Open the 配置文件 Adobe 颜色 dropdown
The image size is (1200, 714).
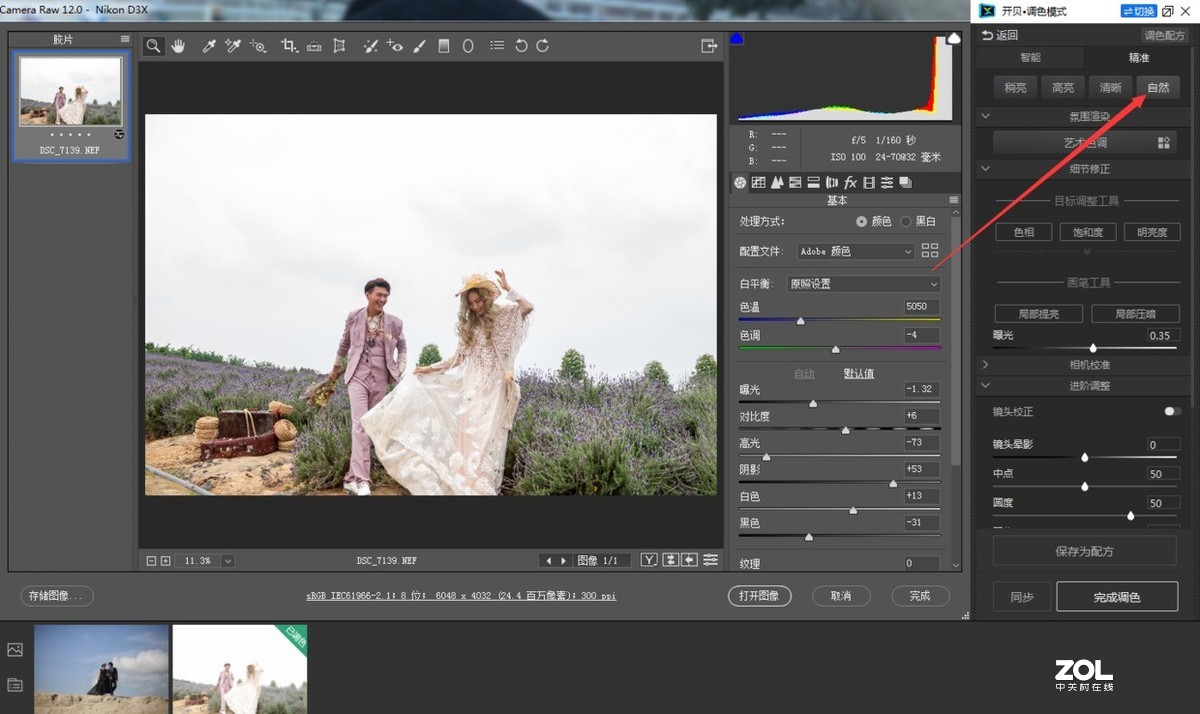[856, 252]
